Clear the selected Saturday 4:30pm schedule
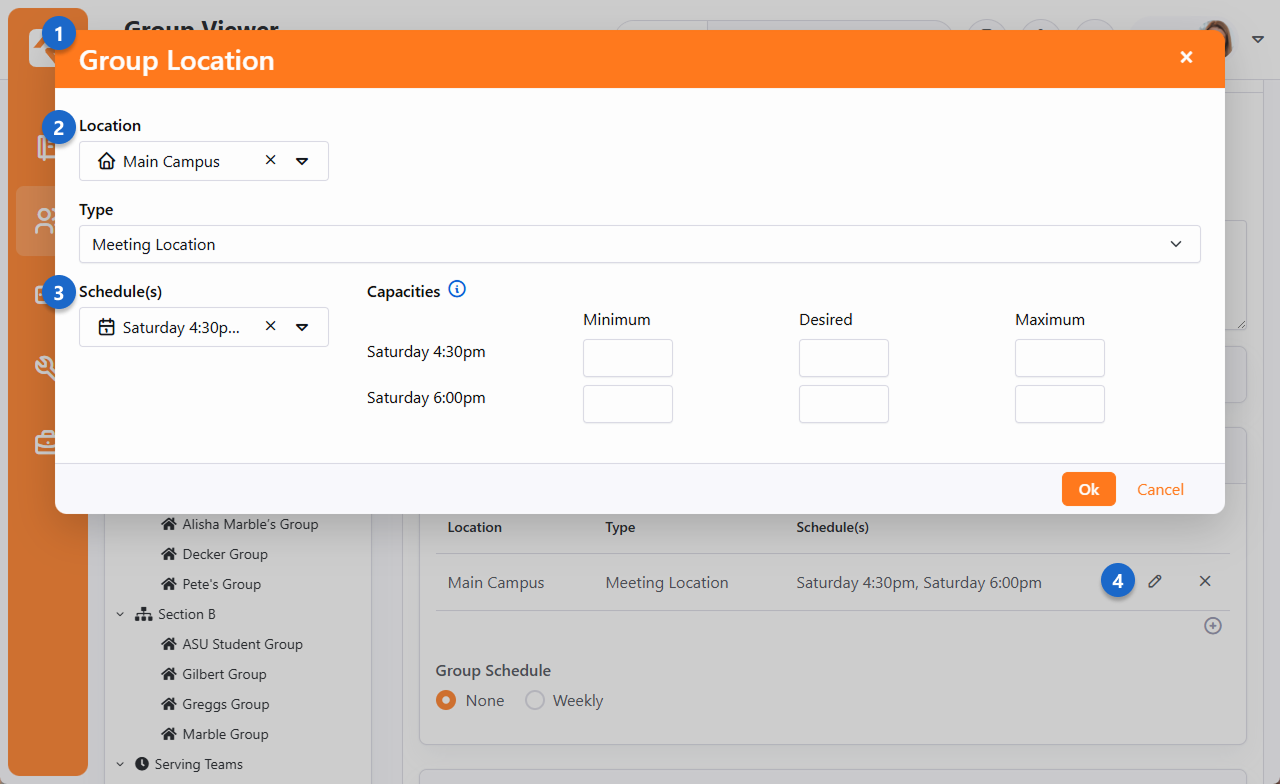 pyautogui.click(x=270, y=326)
